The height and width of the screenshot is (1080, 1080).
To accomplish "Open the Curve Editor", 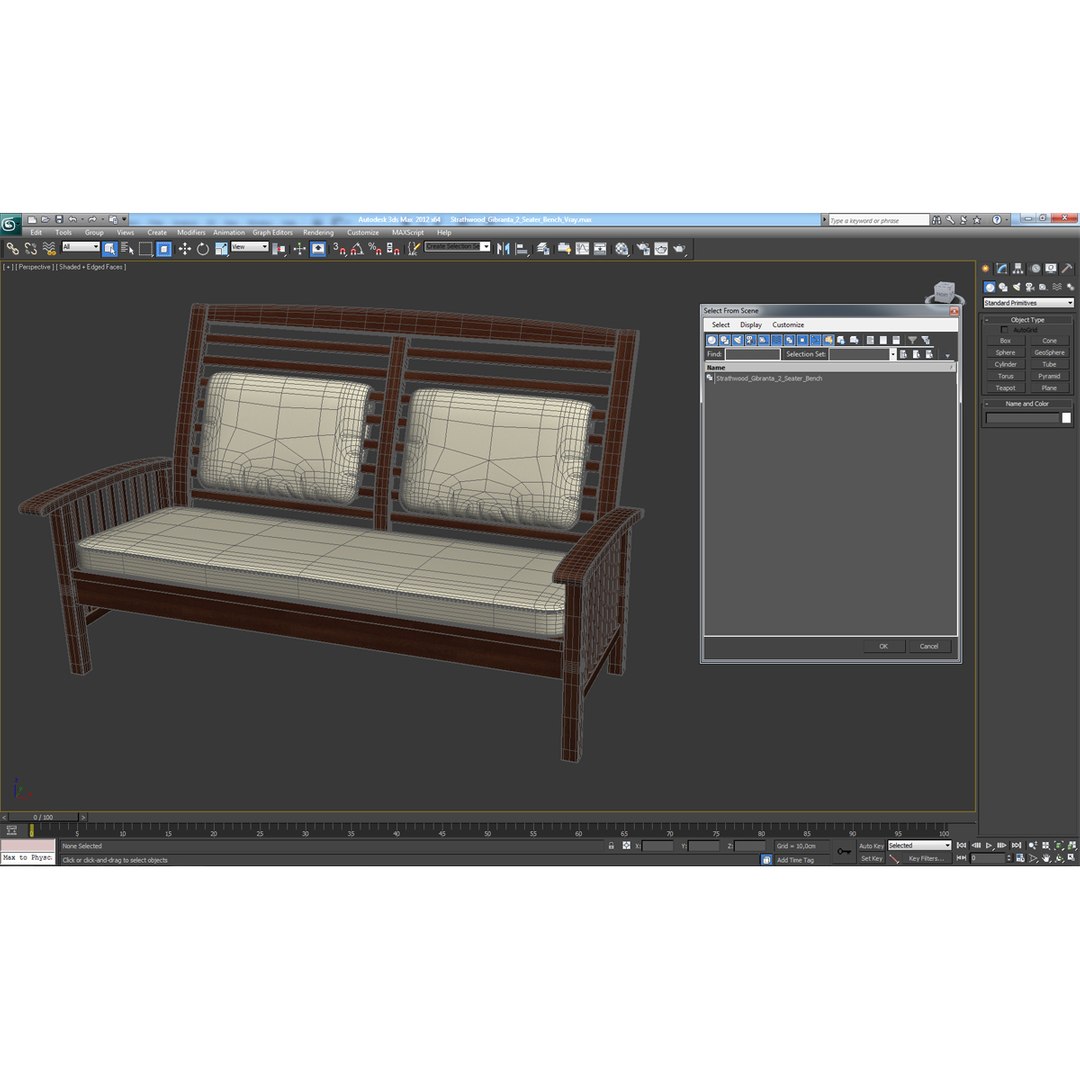I will 583,249.
